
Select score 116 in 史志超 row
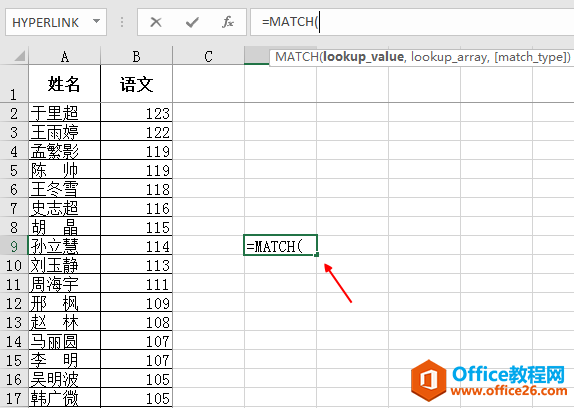pos(136,207)
